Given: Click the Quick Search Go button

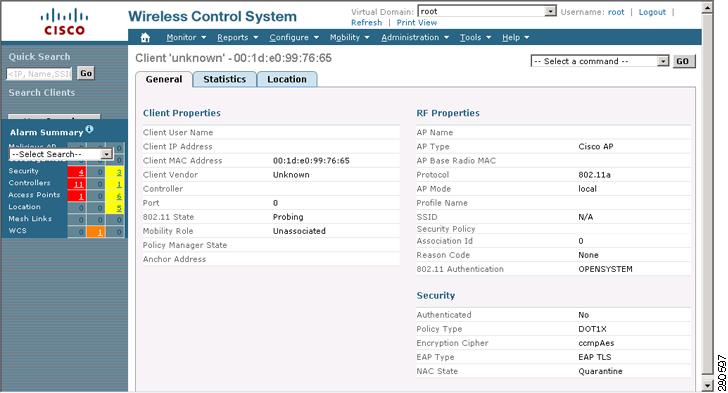Looking at the screenshot, I should coord(86,73).
